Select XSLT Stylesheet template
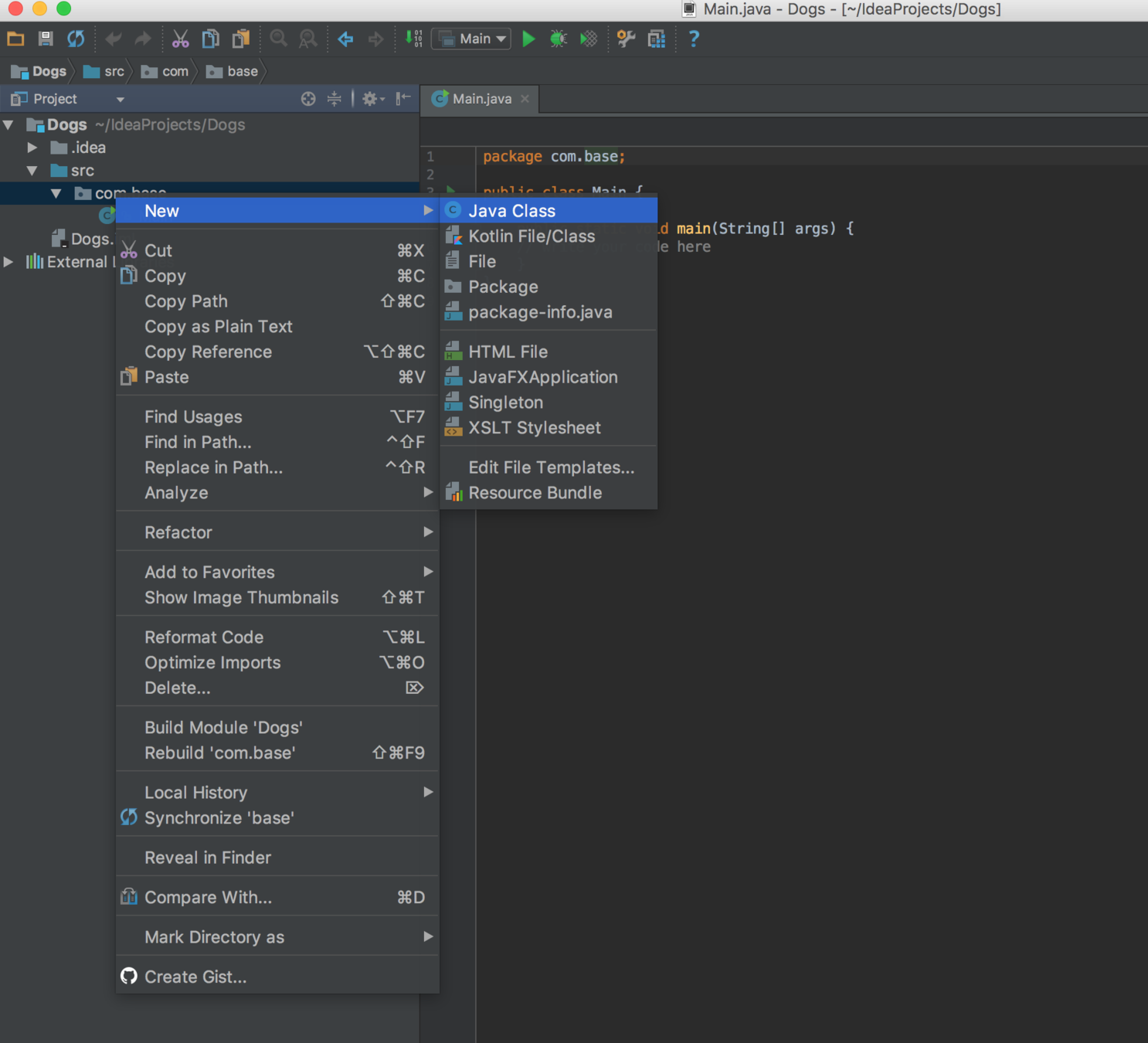Viewport: 1148px width, 1043px height. coord(549,428)
